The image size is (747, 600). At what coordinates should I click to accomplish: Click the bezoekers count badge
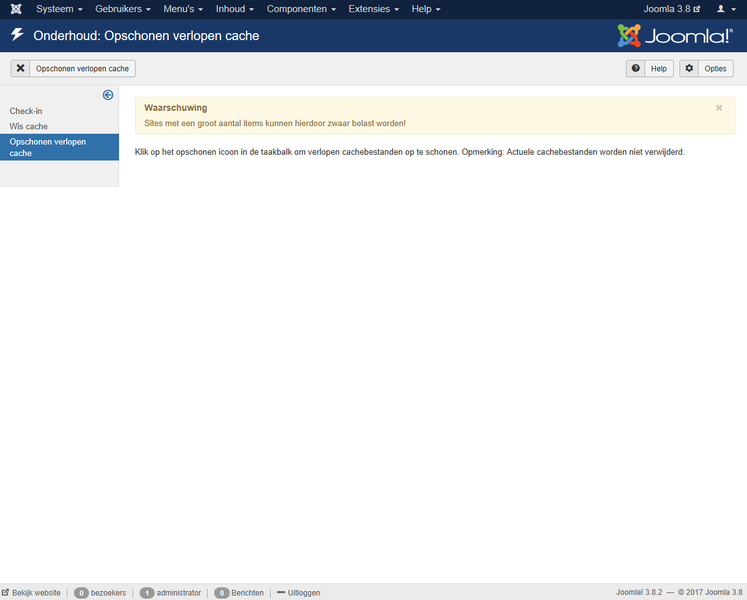coord(81,593)
